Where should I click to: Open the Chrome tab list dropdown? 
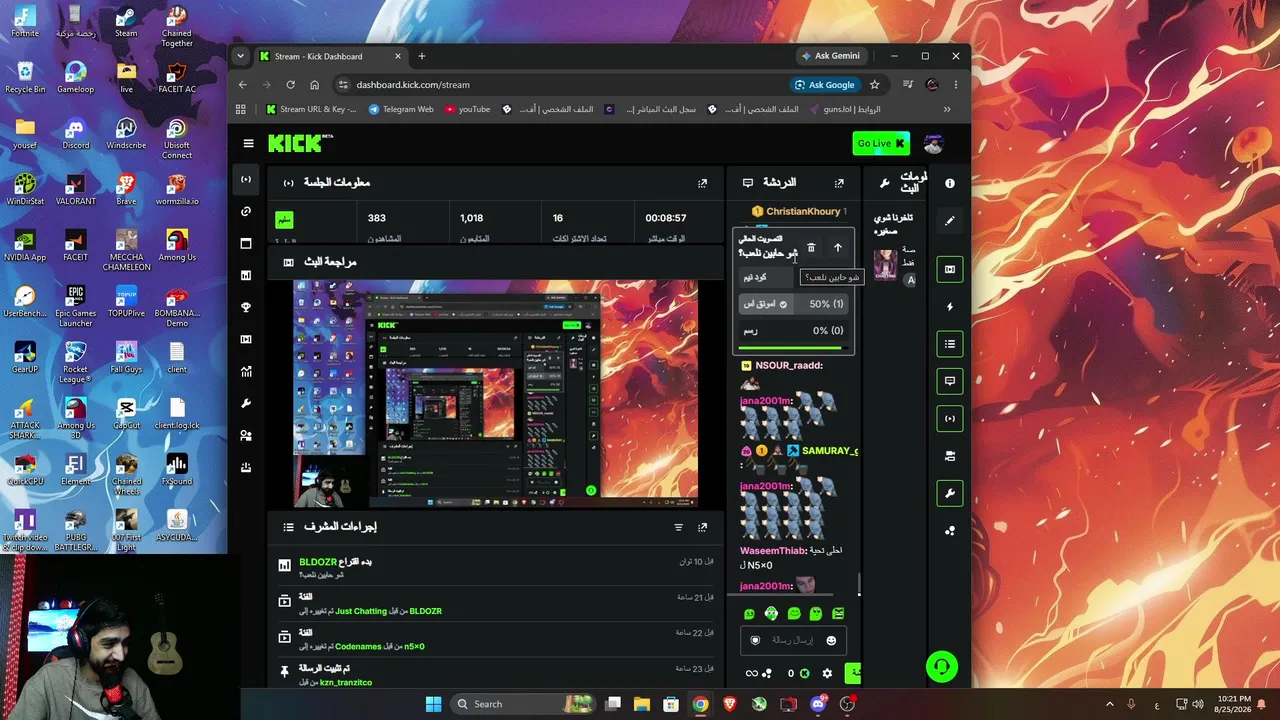point(241,56)
